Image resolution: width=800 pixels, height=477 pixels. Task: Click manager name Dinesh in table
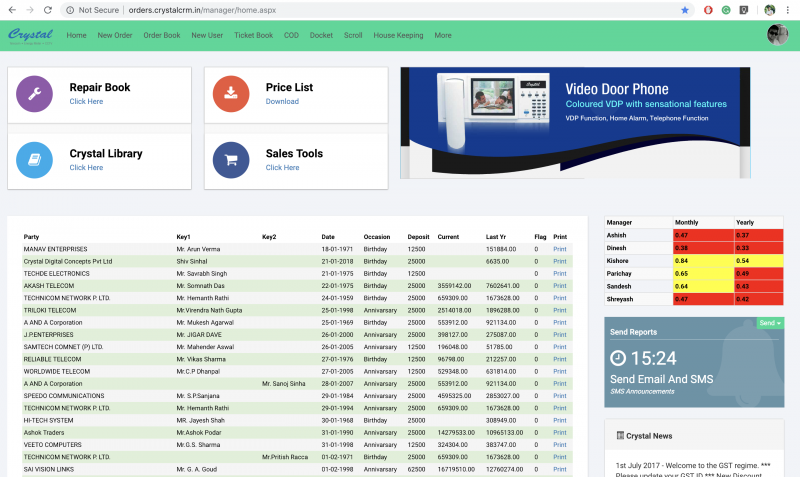pyautogui.click(x=616, y=248)
